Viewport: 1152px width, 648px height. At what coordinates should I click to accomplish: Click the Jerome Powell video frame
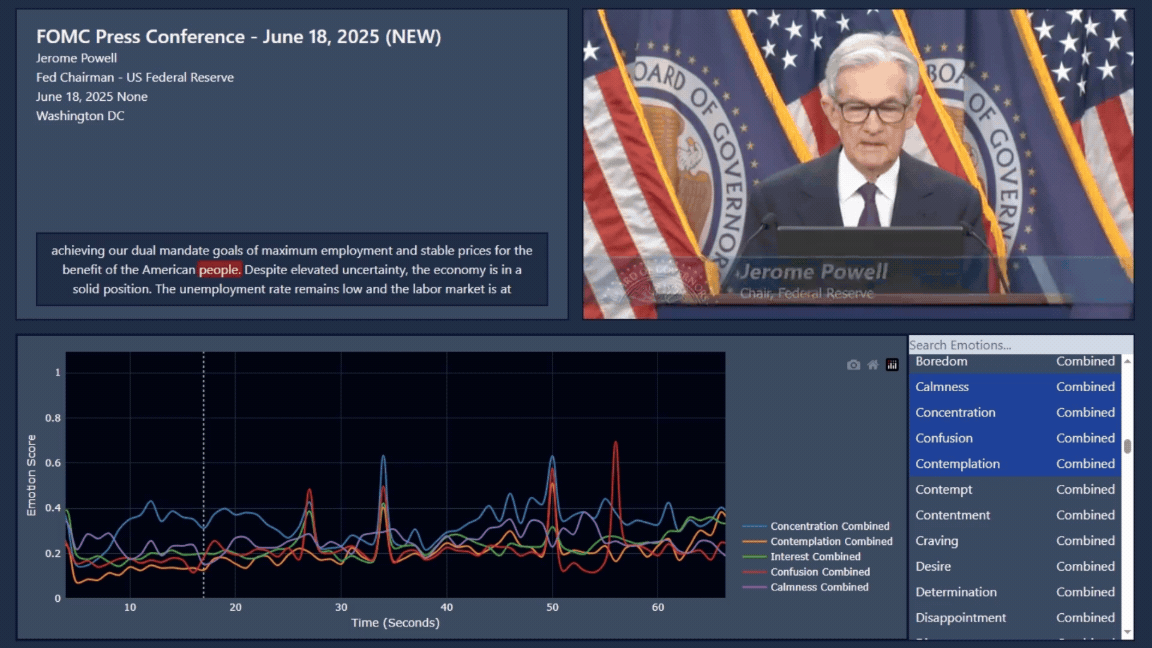click(858, 164)
